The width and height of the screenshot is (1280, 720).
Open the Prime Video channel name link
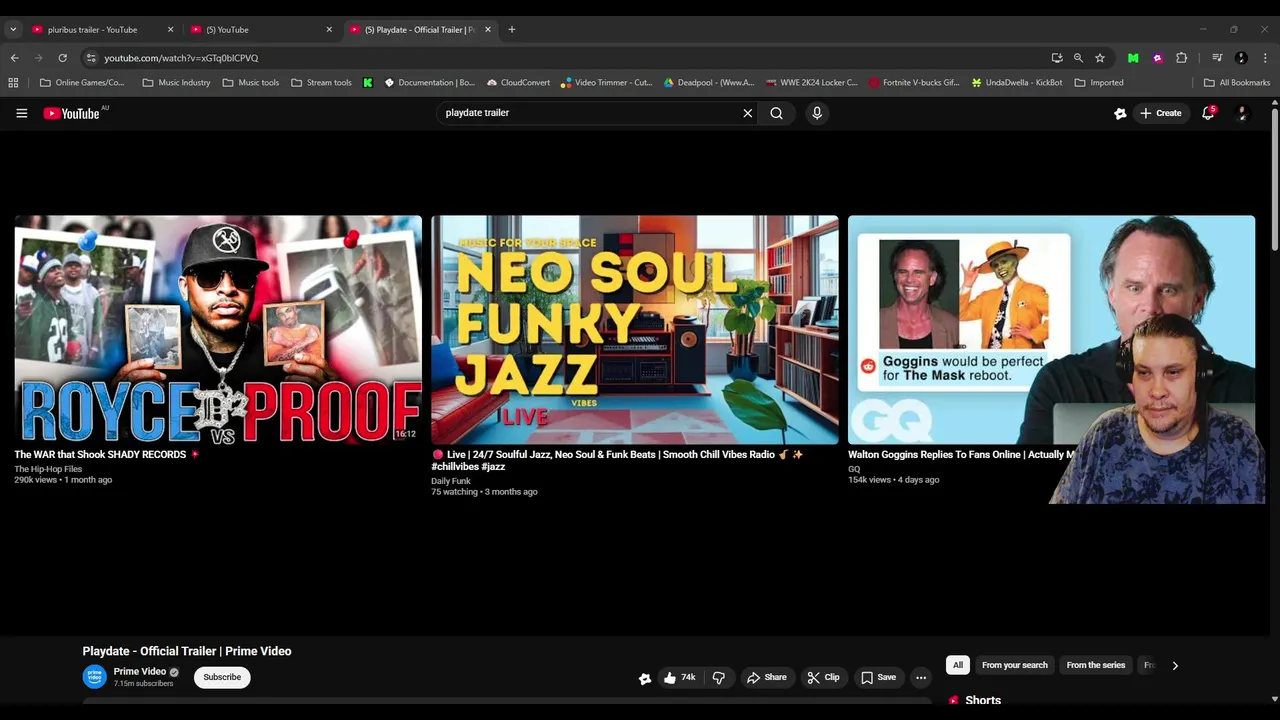(x=140, y=672)
